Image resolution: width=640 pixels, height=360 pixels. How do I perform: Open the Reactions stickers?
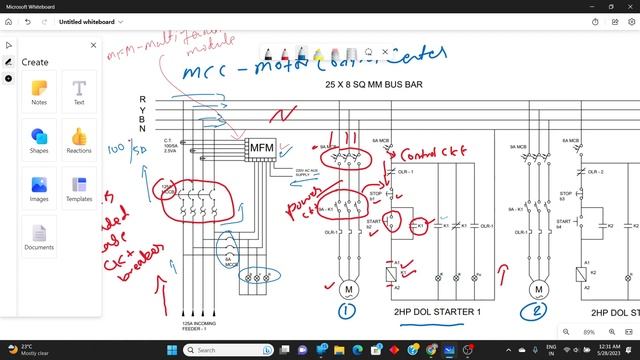tap(79, 140)
